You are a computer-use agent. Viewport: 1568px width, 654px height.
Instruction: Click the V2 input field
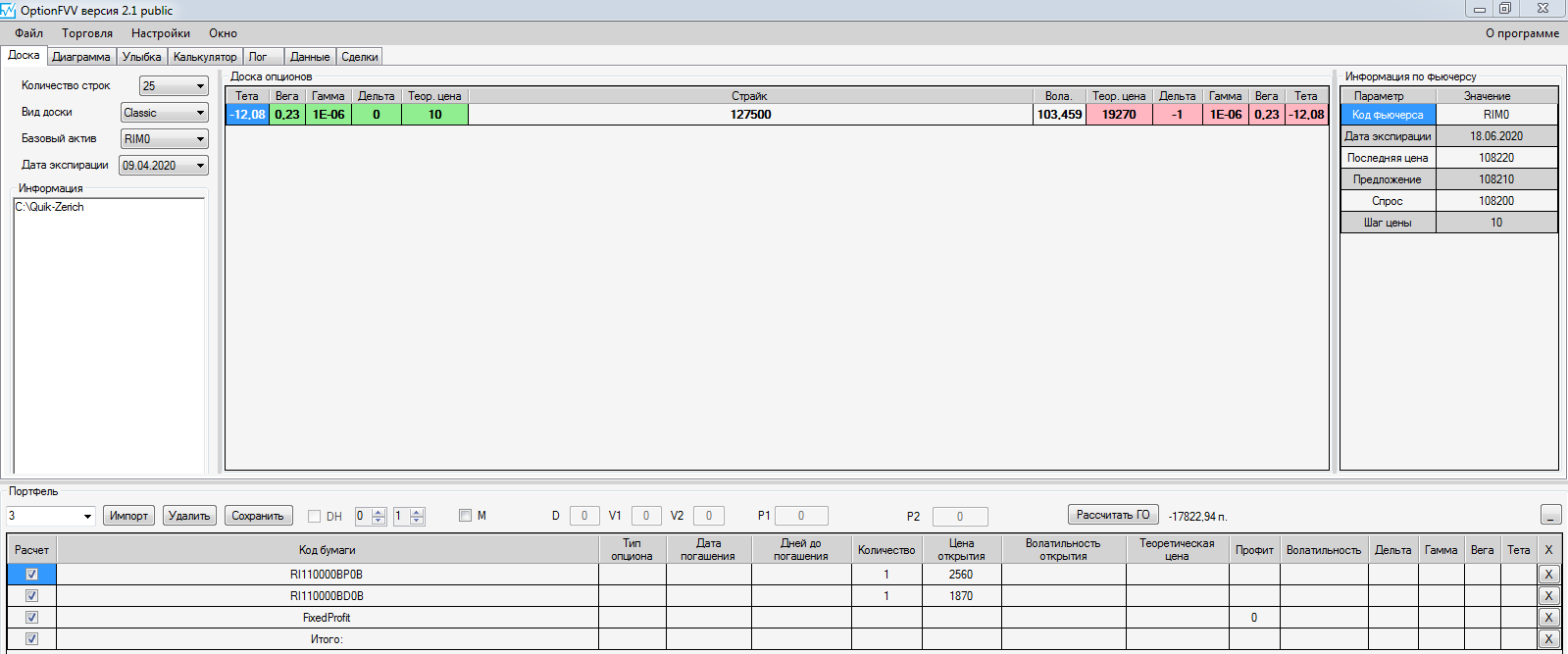(x=709, y=516)
